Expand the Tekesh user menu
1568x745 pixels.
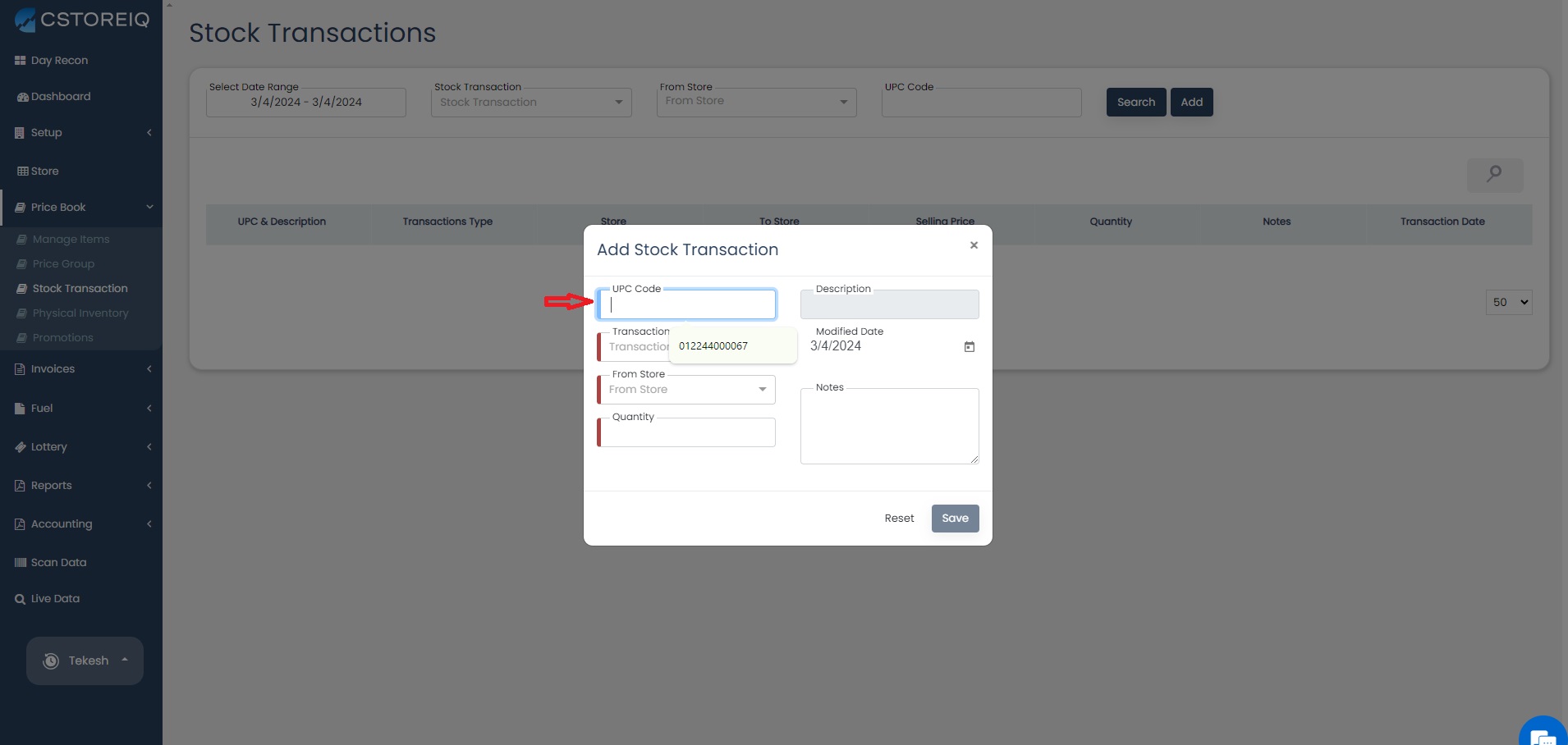coord(85,660)
